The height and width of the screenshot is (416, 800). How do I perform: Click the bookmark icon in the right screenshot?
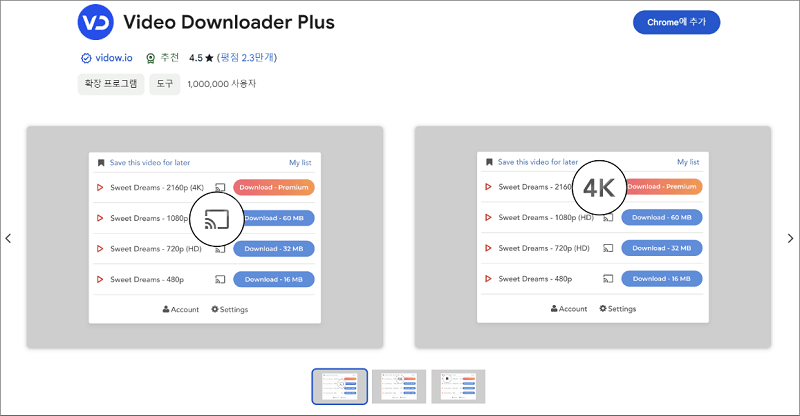pyautogui.click(x=489, y=162)
